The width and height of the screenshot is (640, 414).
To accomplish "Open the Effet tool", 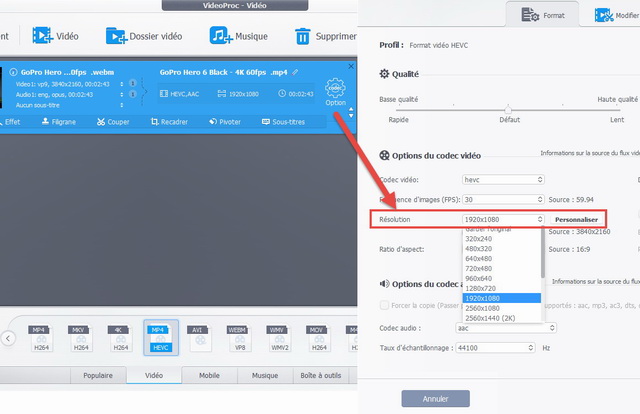I will pyautogui.click(x=10, y=122).
